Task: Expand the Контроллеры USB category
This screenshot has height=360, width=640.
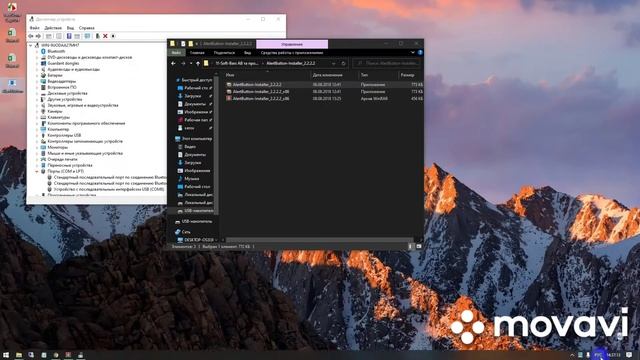Action: (37, 135)
